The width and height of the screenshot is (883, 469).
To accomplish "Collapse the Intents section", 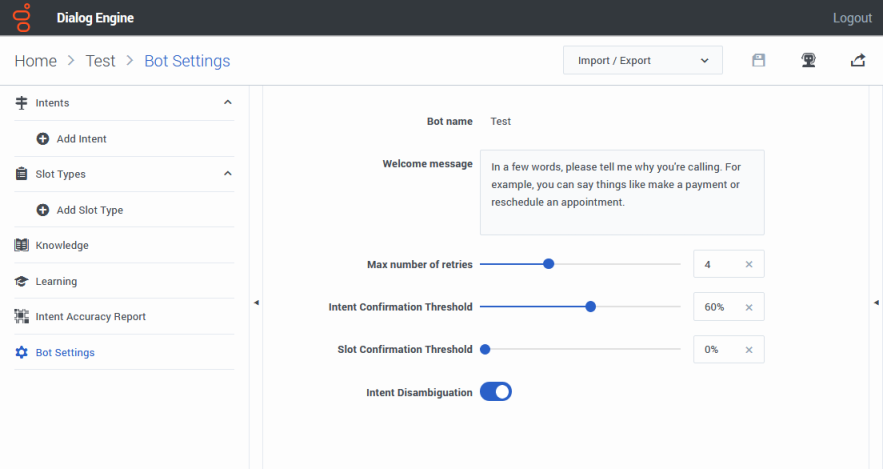I will 228,102.
